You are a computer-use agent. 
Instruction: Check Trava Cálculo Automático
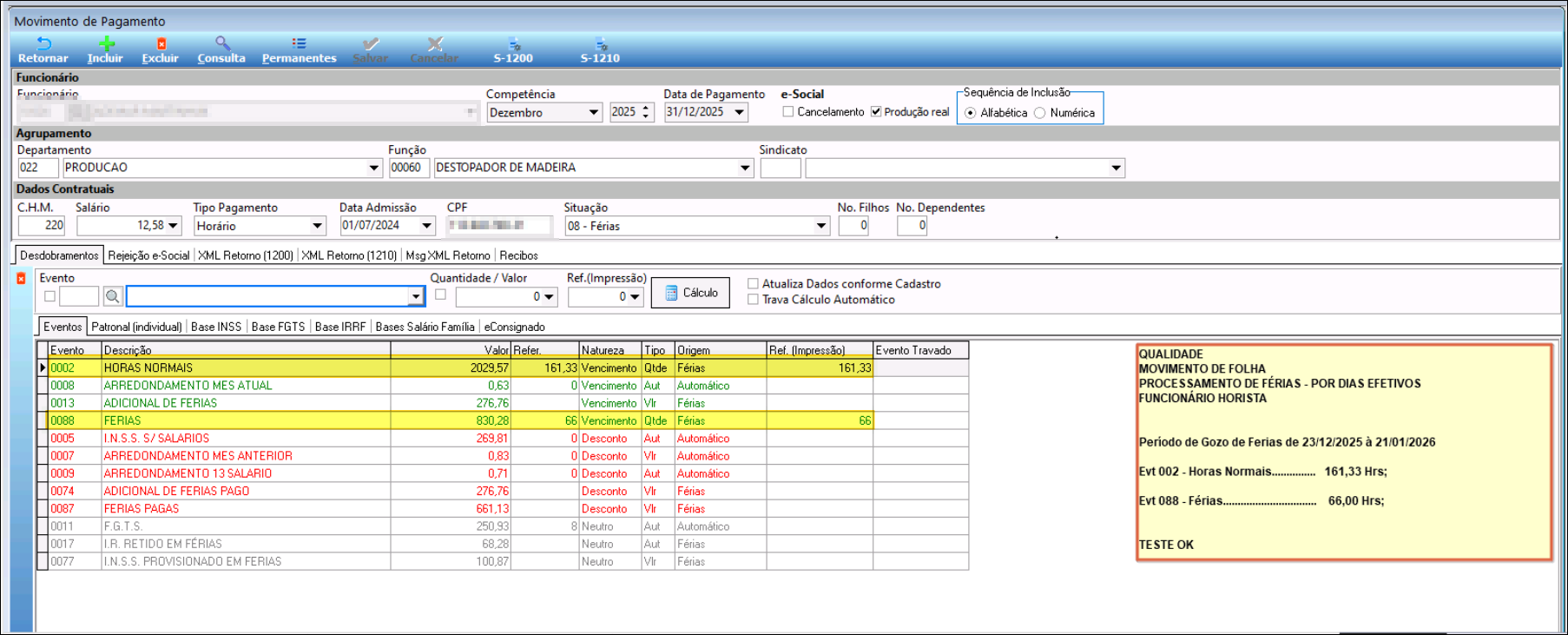pyautogui.click(x=754, y=300)
